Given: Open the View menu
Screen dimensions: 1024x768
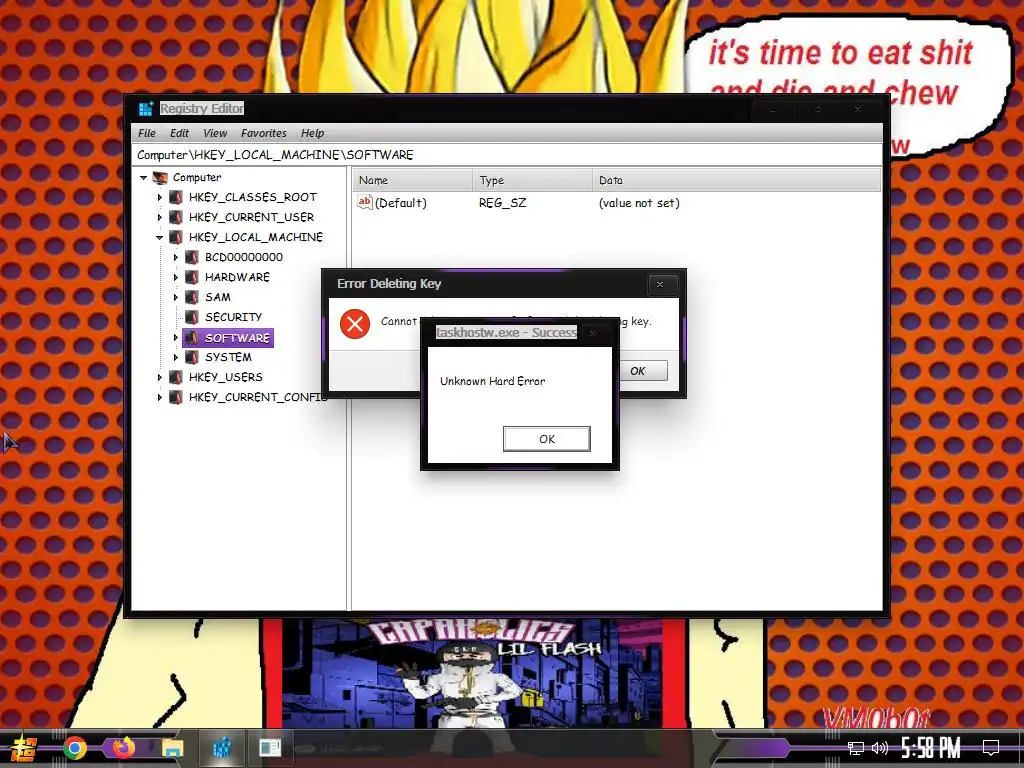Looking at the screenshot, I should click(215, 133).
